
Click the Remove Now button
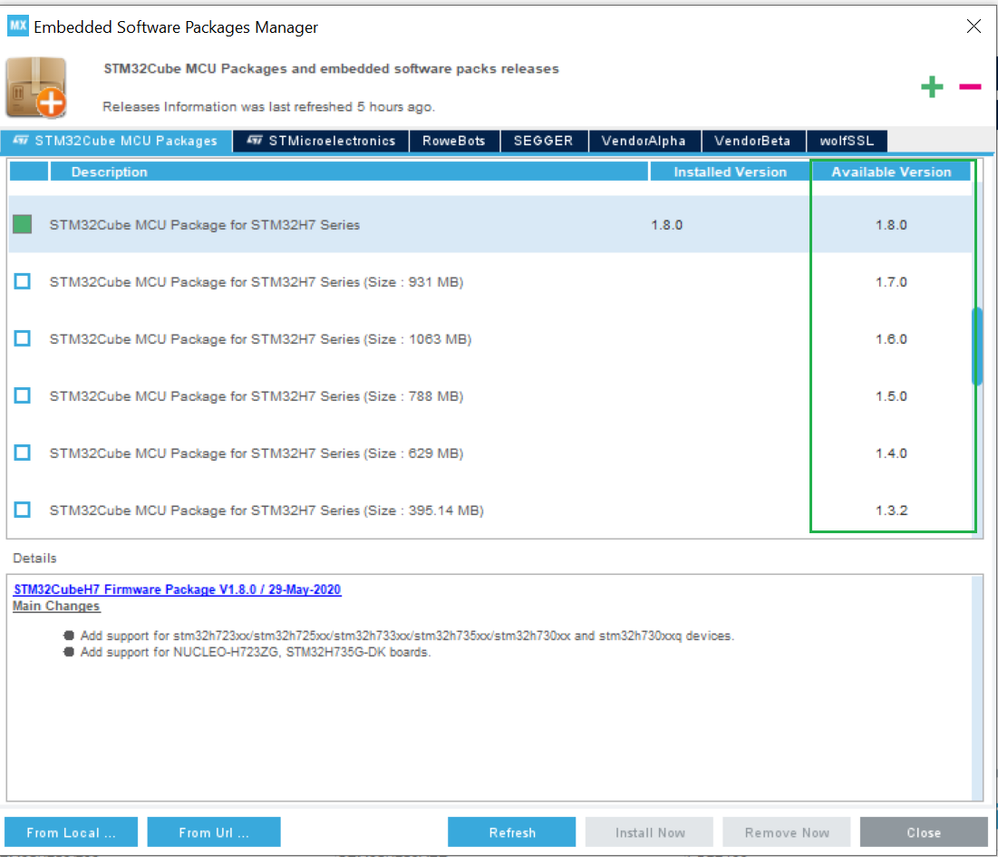[787, 832]
